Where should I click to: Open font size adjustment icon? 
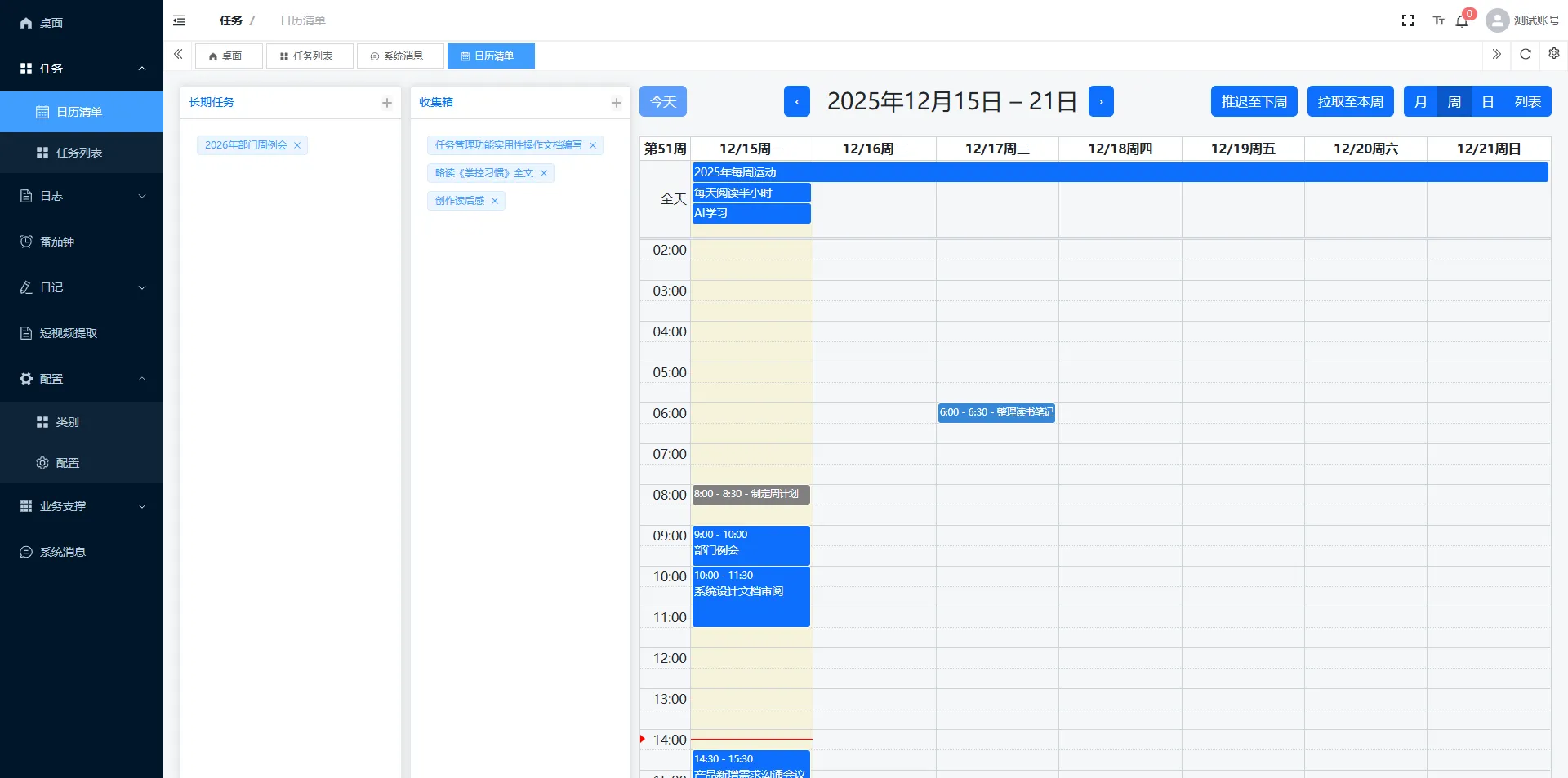(1438, 20)
